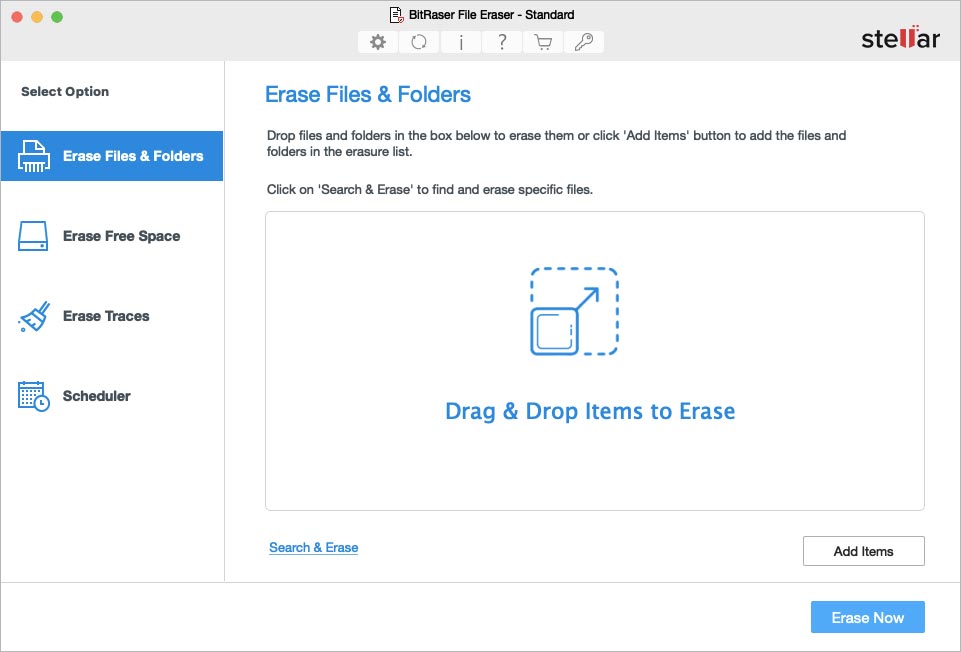The image size is (961, 652).
Task: Click the broom icon for Erase Traces
Action: tap(34, 316)
